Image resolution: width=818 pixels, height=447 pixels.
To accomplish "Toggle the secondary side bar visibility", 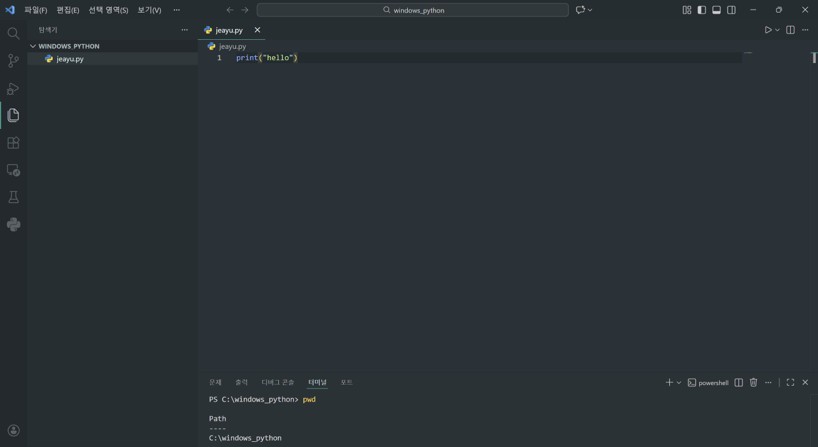I will pos(731,10).
